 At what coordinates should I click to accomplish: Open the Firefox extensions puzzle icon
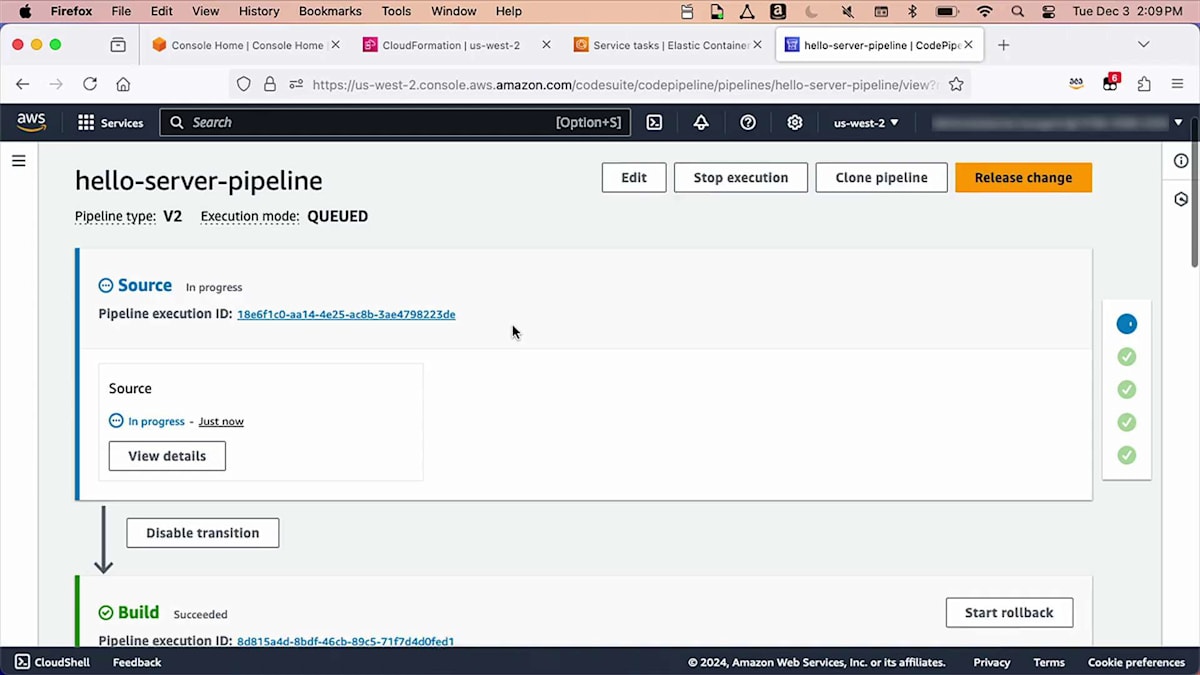tap(1144, 84)
